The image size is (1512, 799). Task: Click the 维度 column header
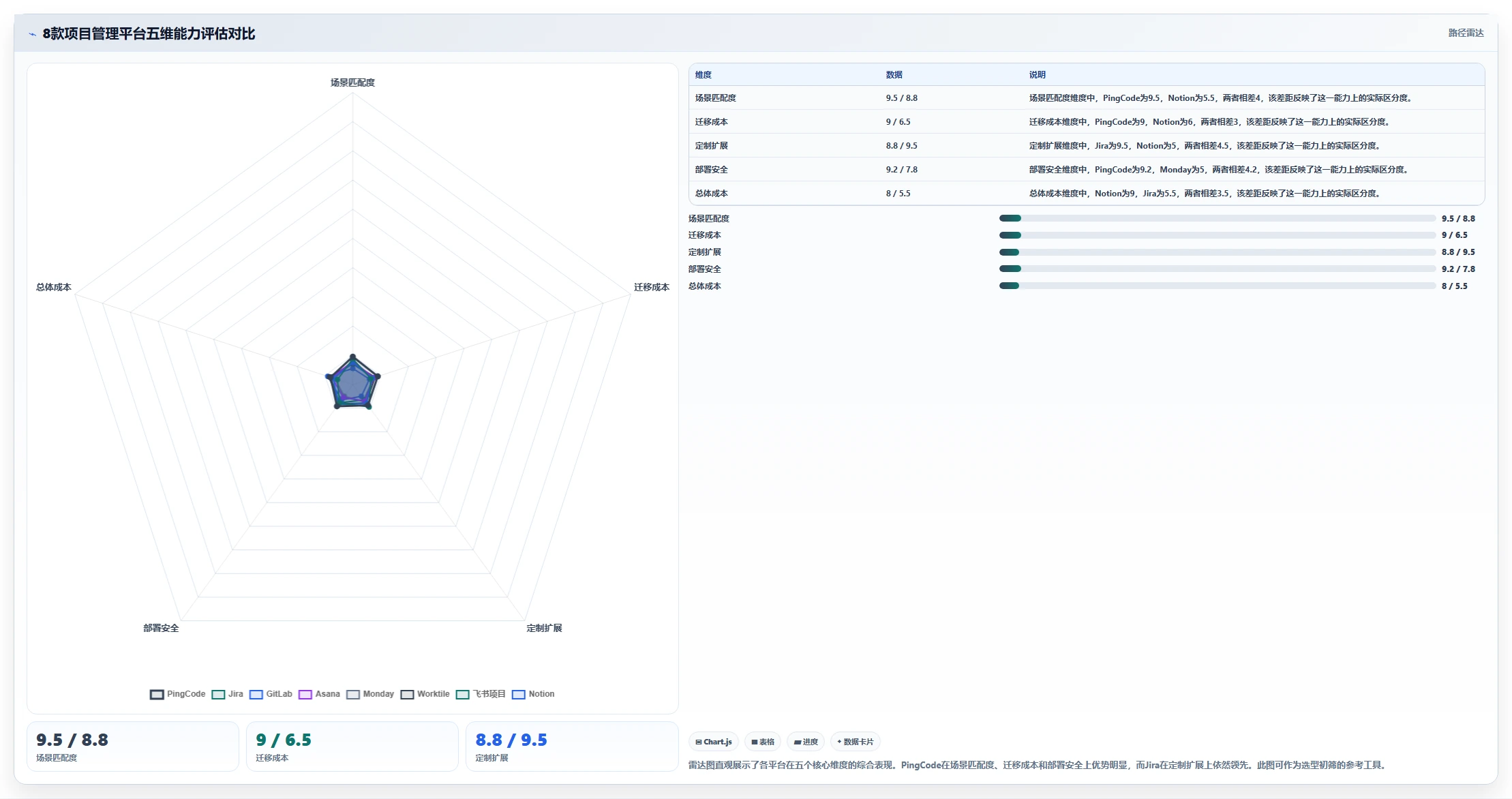point(704,75)
